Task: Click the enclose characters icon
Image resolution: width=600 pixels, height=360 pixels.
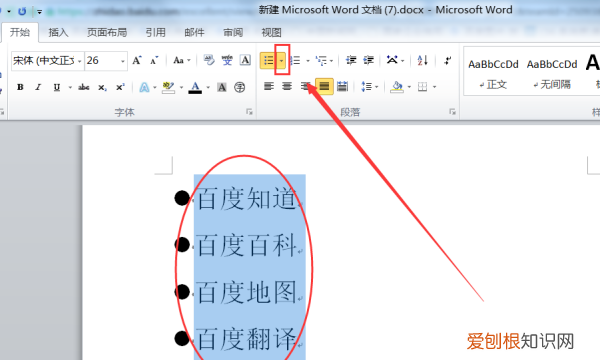Action: [x=240, y=87]
